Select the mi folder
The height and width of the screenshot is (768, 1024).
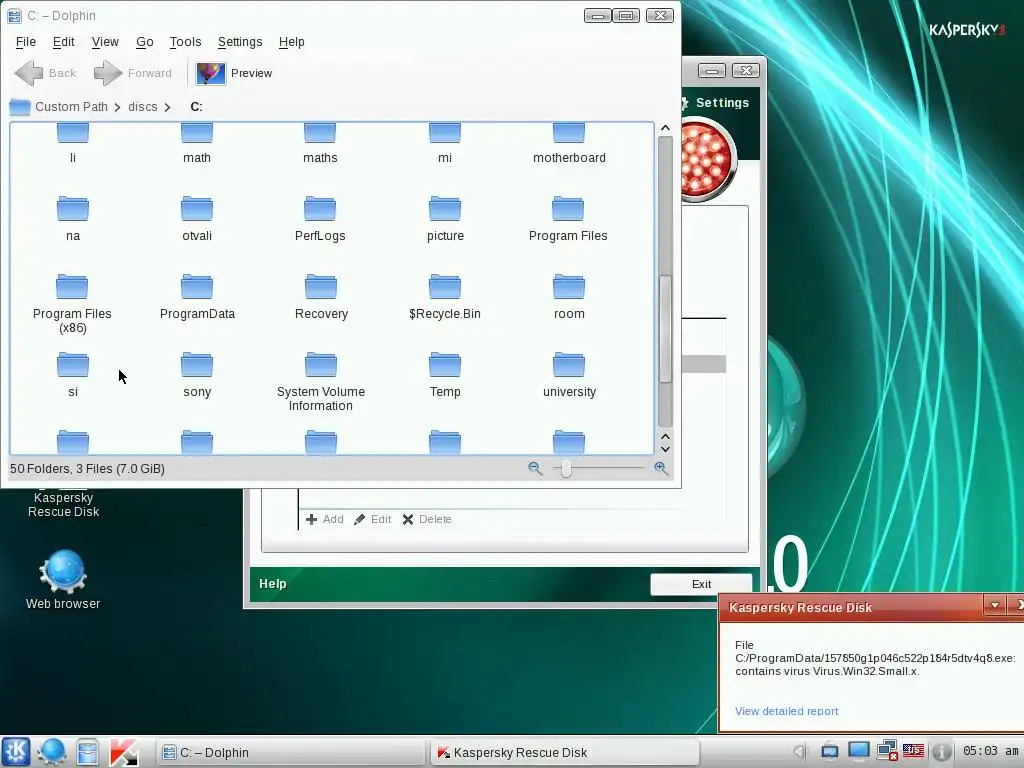pyautogui.click(x=445, y=144)
